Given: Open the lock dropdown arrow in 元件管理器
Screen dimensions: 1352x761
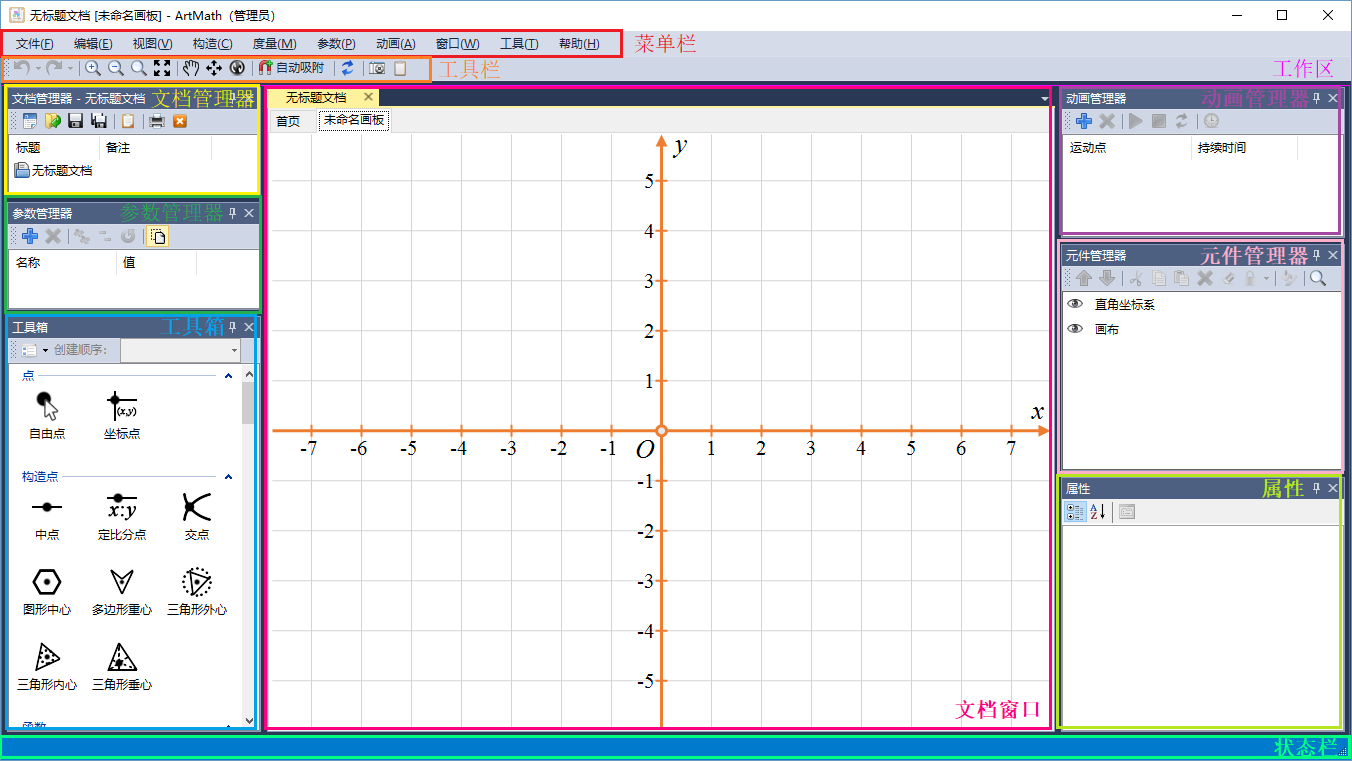Looking at the screenshot, I should (1267, 278).
